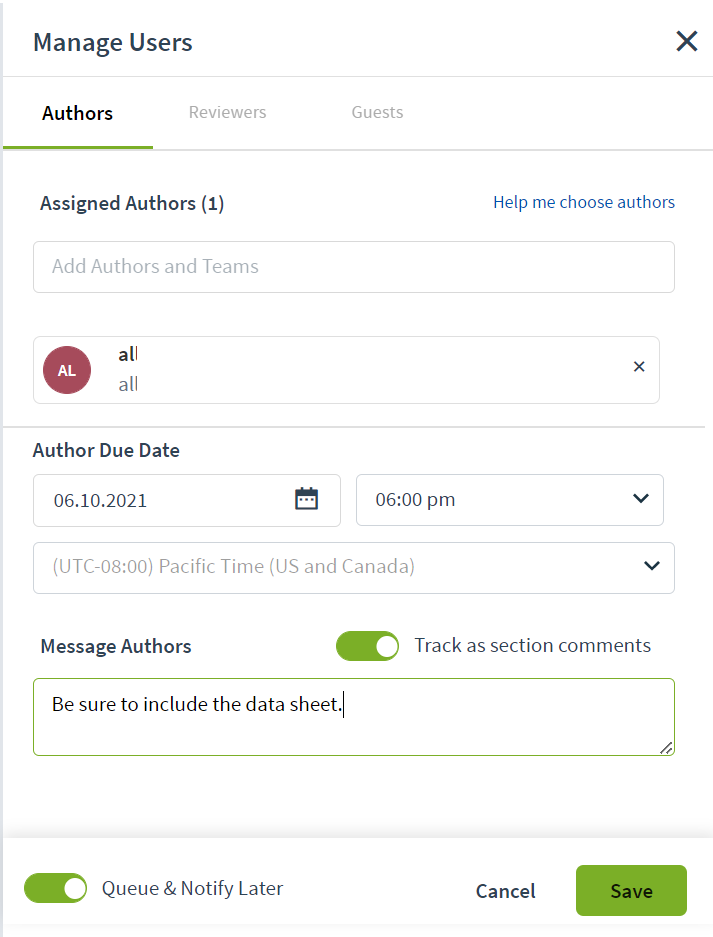Focus the Add Authors and Teams field

coord(354,267)
